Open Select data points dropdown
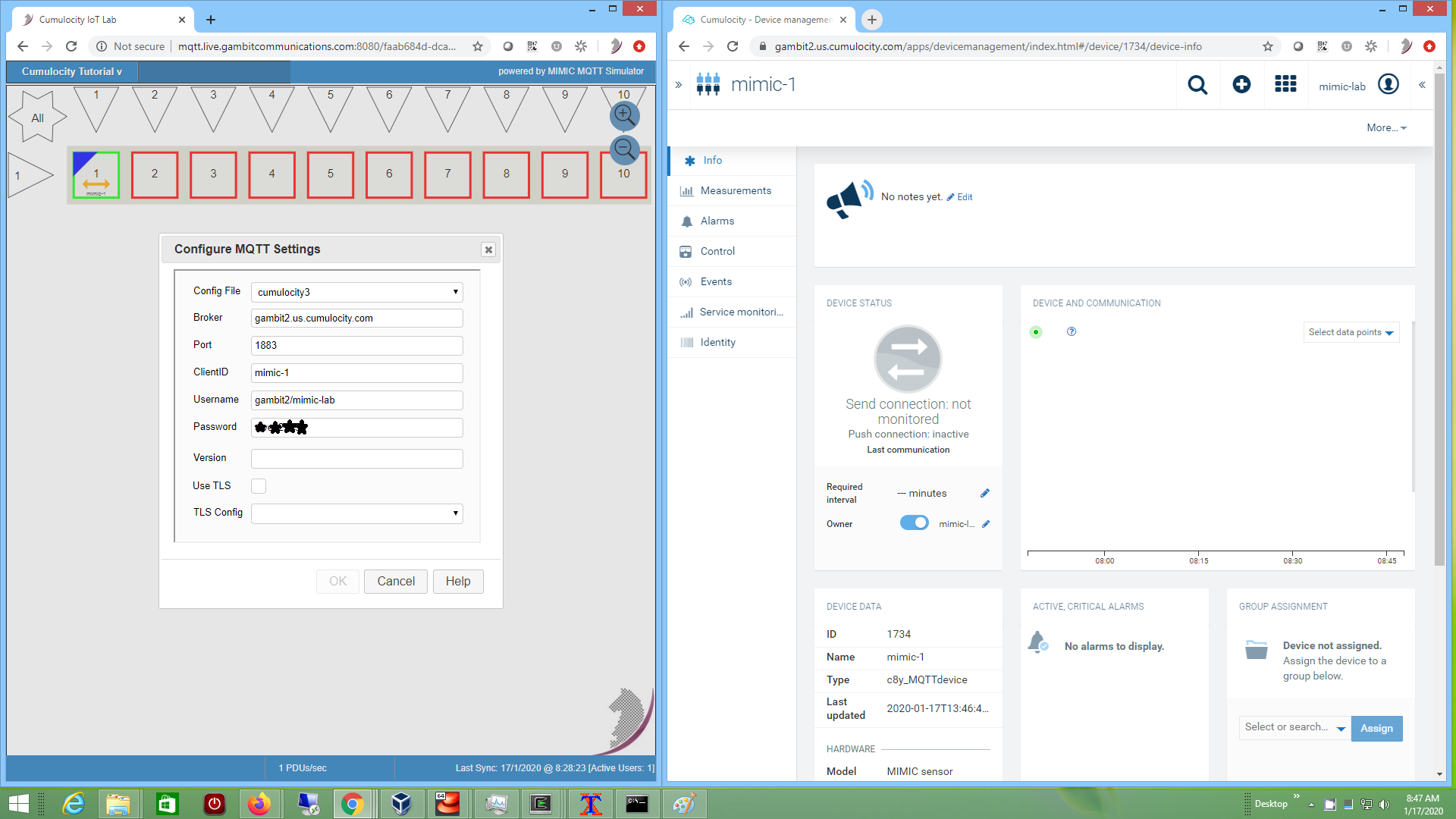Image resolution: width=1456 pixels, height=819 pixels. point(1351,332)
